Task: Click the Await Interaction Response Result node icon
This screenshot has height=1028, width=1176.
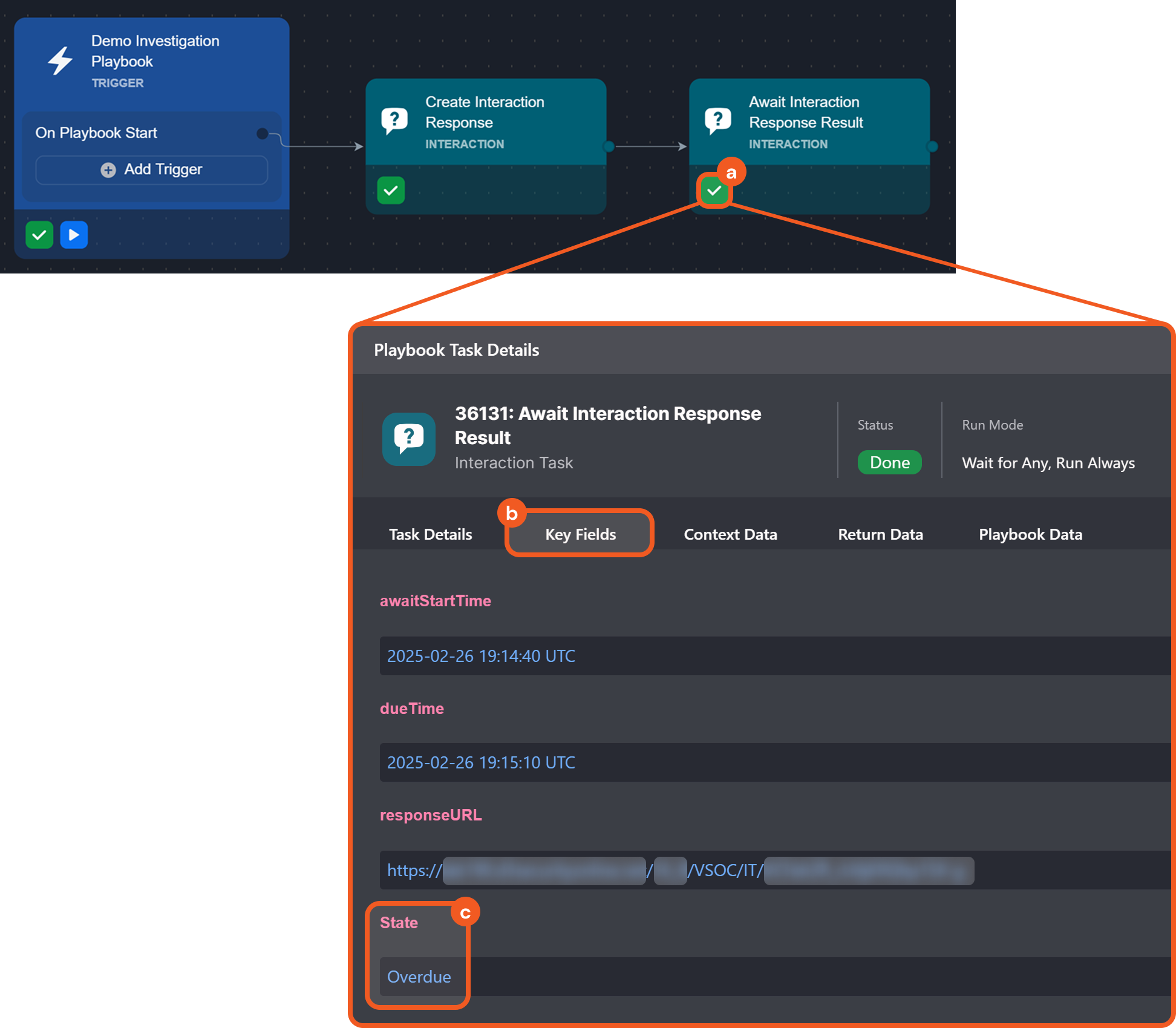Action: 718,121
